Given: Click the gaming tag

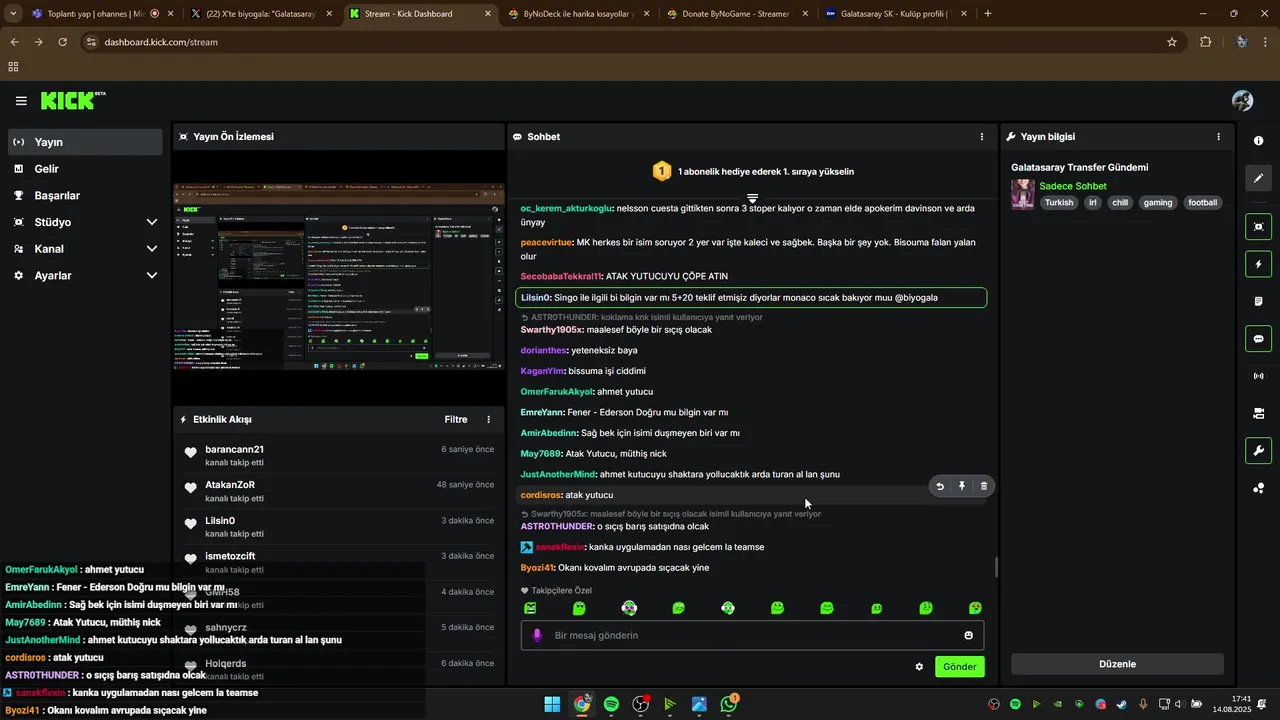Looking at the screenshot, I should tap(1158, 203).
